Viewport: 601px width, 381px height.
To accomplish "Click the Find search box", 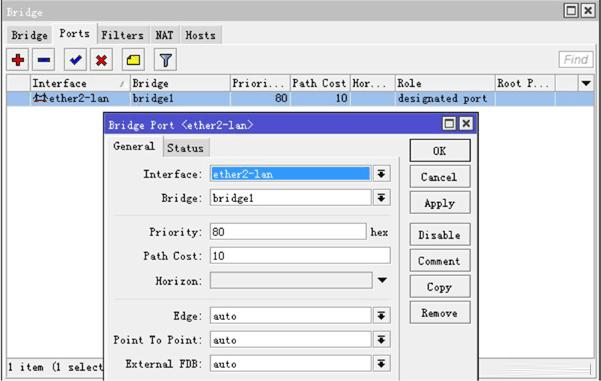I will pos(576,59).
